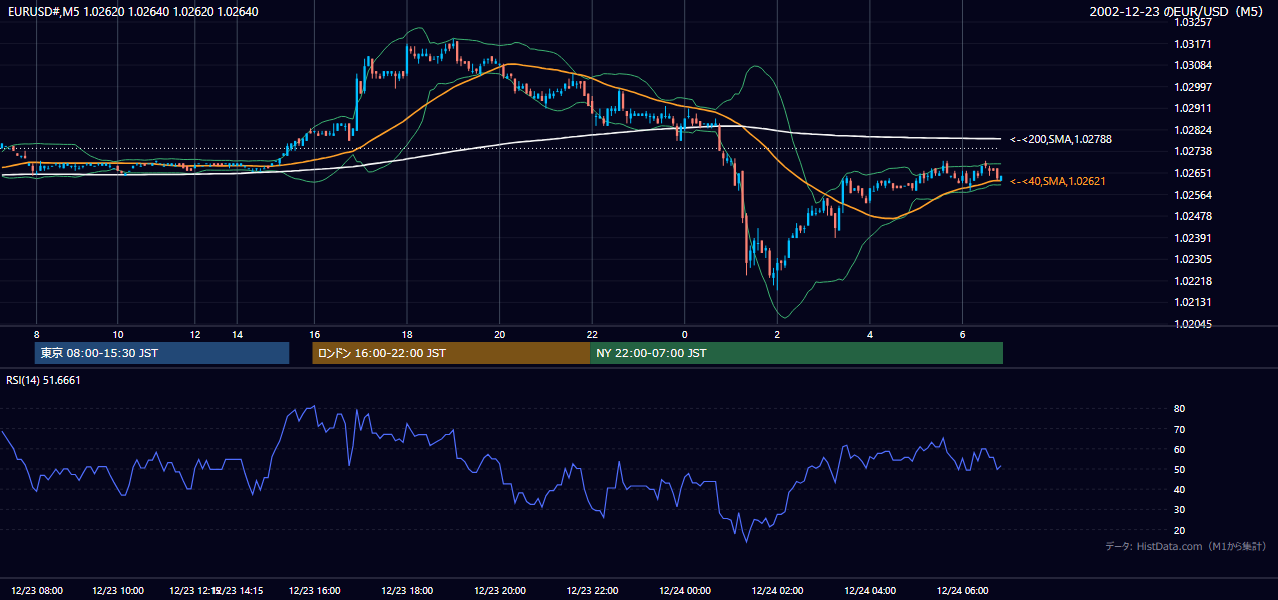Click hour label 6 below the price chart
The height and width of the screenshot is (600, 1278).
pos(962,334)
